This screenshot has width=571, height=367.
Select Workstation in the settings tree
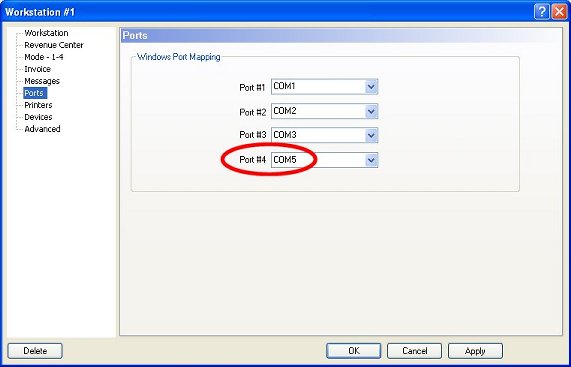click(x=46, y=33)
